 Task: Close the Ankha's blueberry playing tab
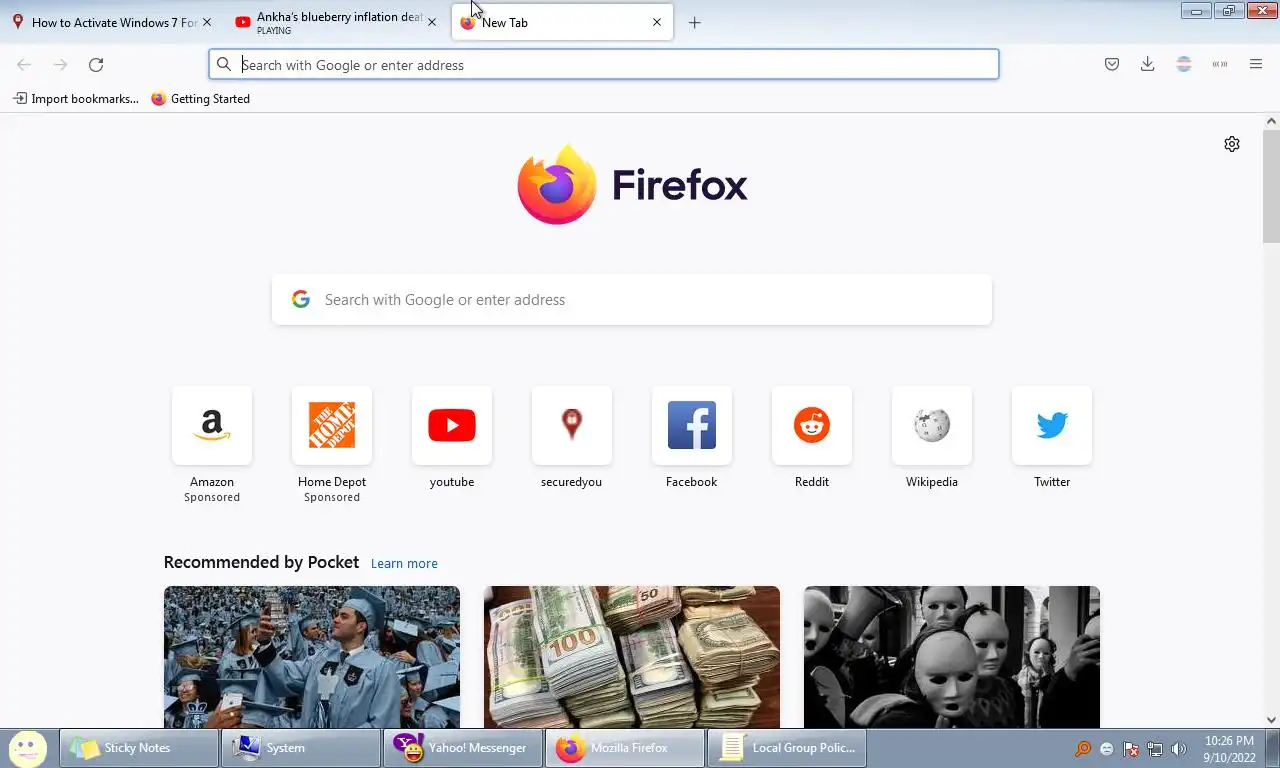tap(432, 22)
